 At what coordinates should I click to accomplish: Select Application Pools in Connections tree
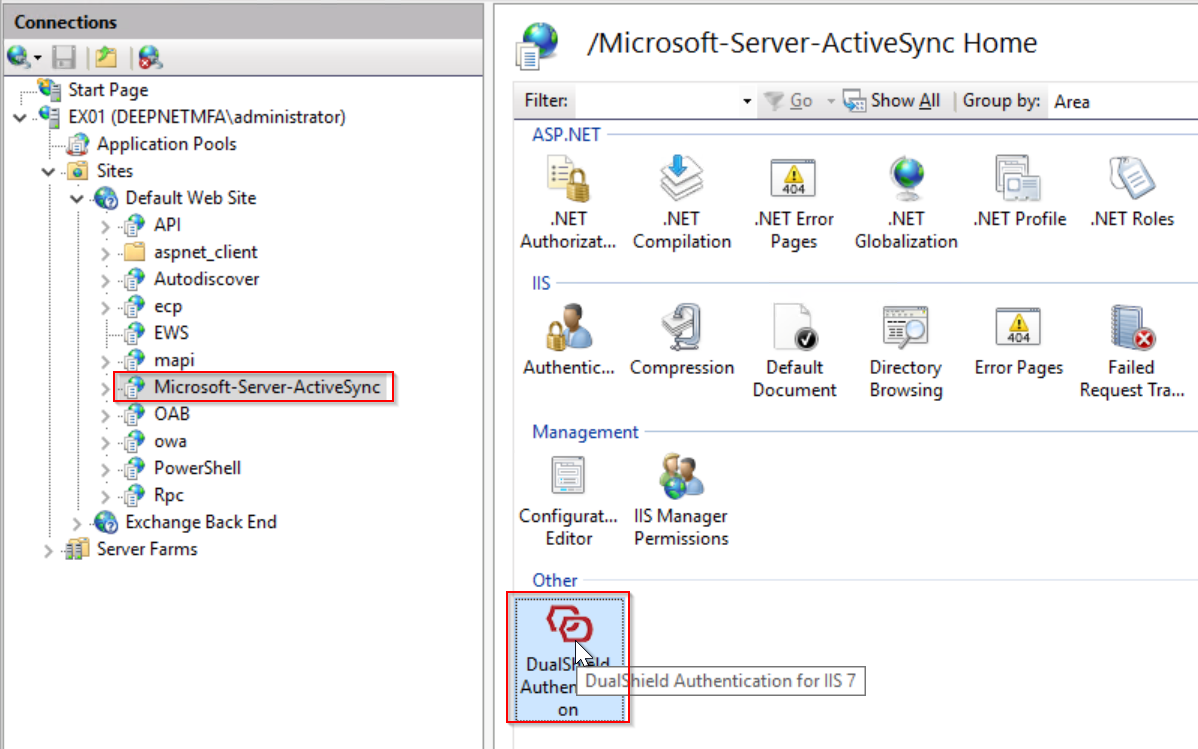pos(166,144)
